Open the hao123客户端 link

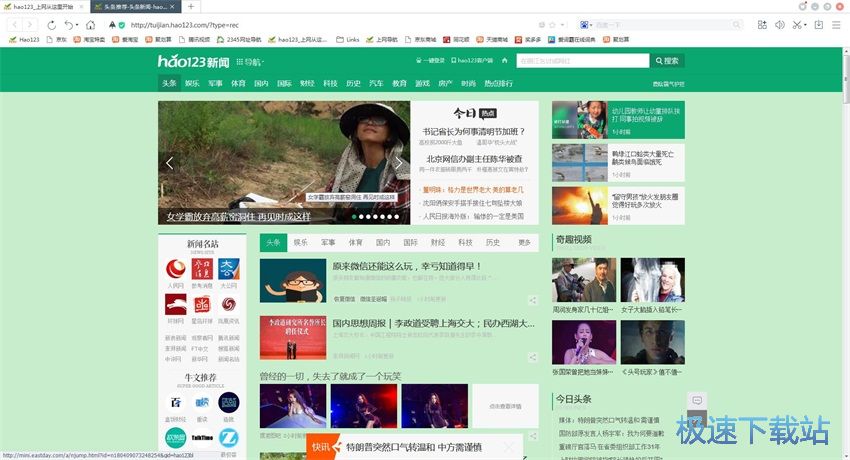pyautogui.click(x=472, y=61)
